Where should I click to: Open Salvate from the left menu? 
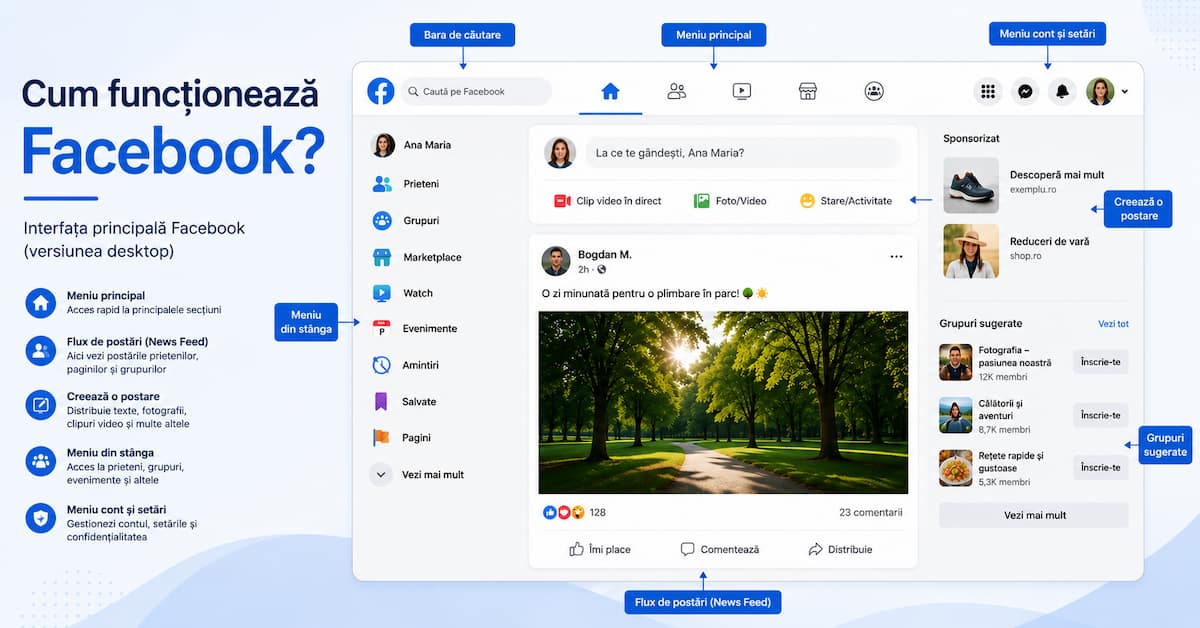[404, 401]
